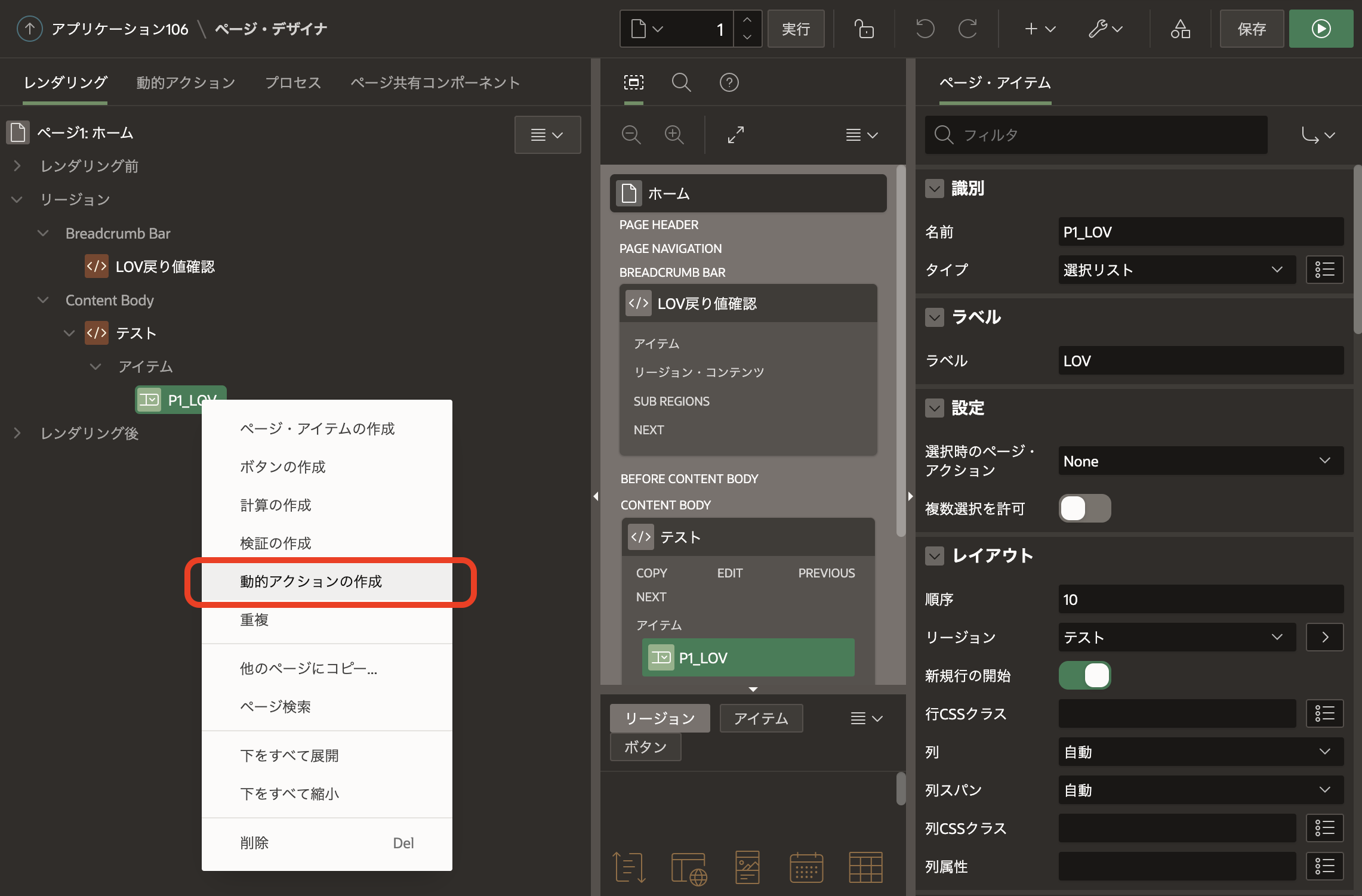Collapse the 識別 property group

pyautogui.click(x=935, y=189)
